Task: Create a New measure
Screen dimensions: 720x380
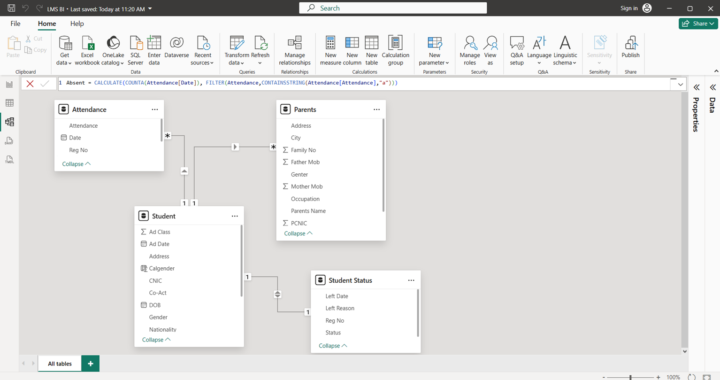Action: coord(331,50)
